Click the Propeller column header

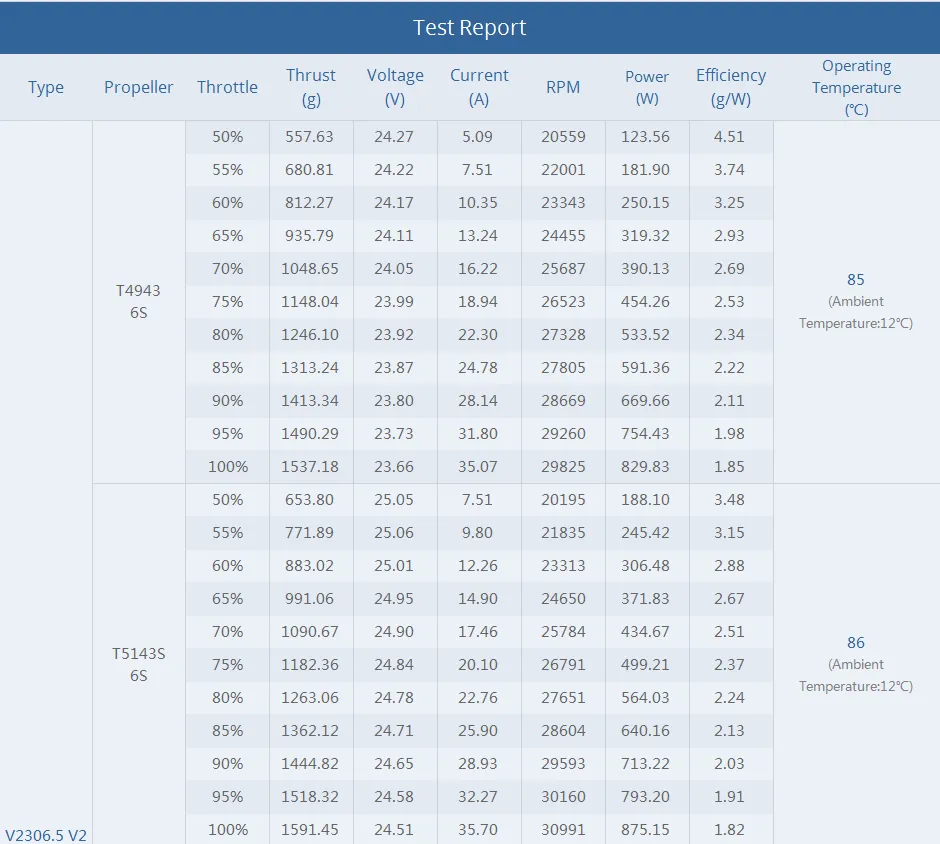pos(138,87)
